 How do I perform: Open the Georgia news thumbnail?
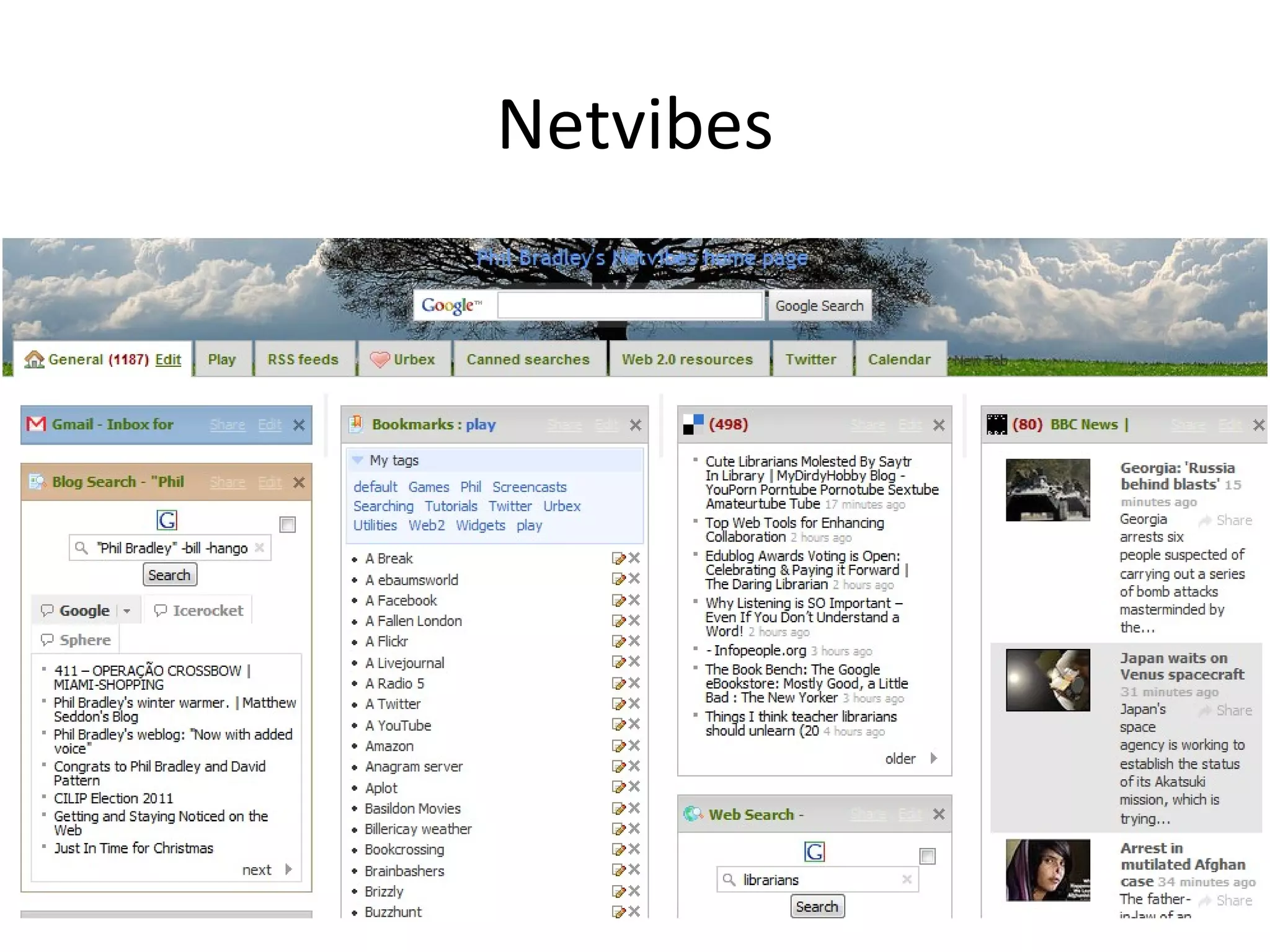[x=1047, y=490]
